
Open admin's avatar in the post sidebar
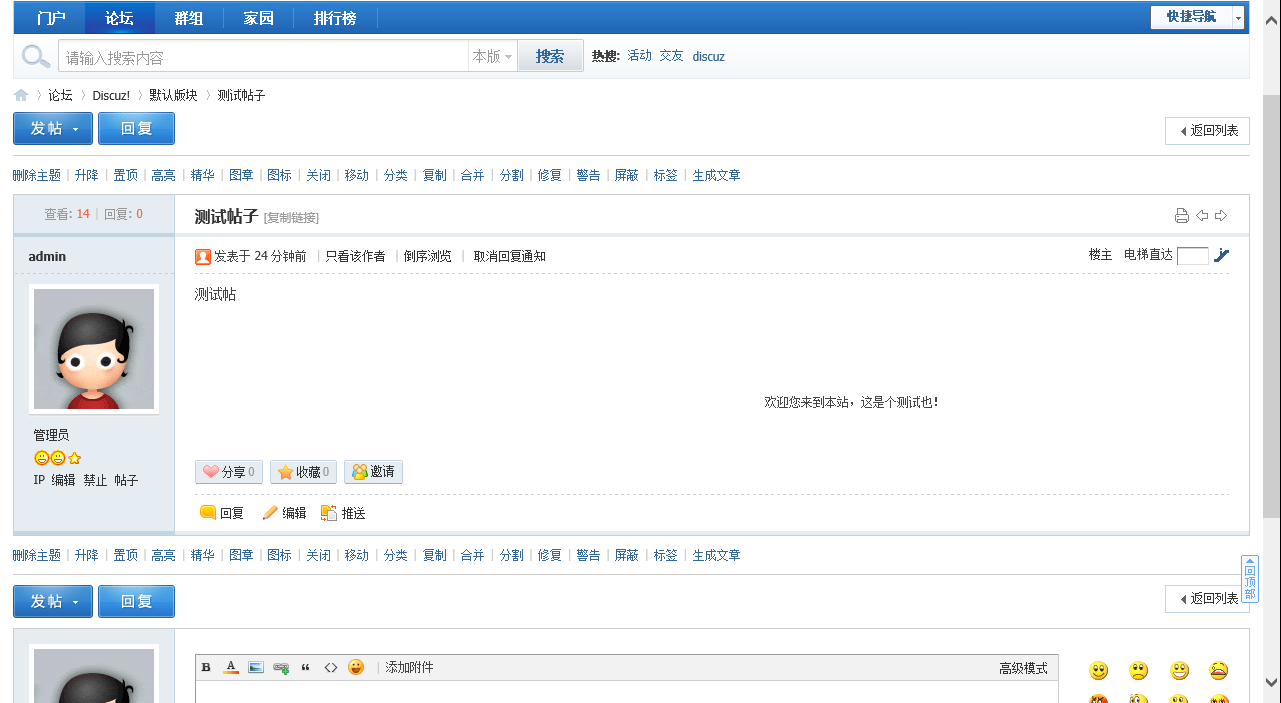click(94, 349)
